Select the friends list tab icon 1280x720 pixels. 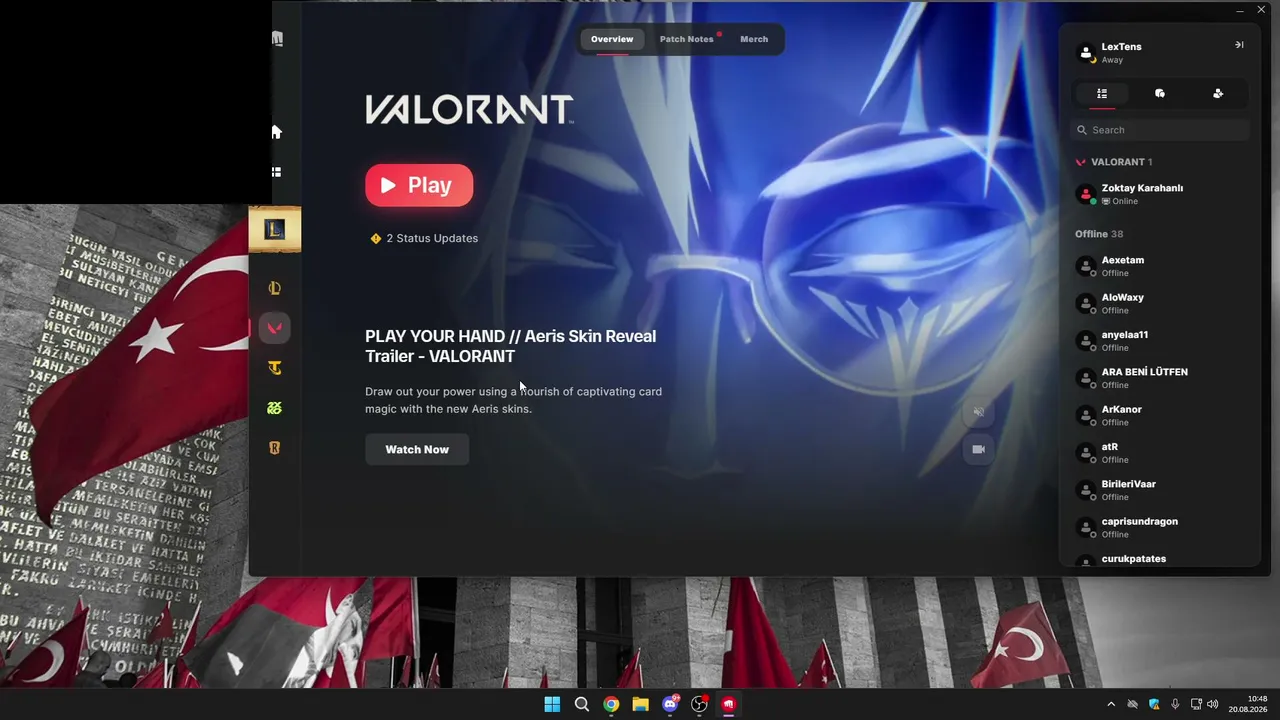[1102, 93]
